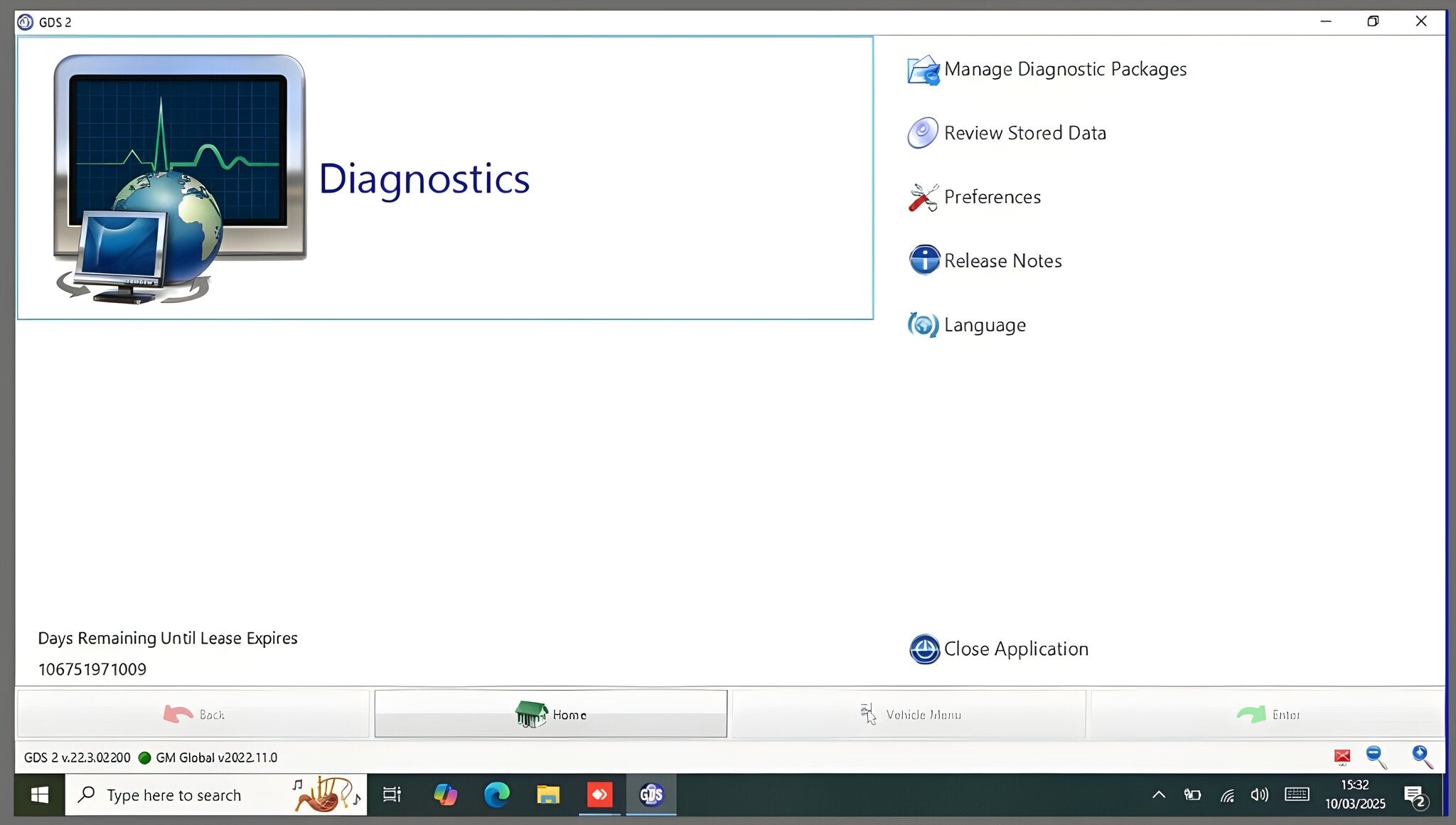Screen dimensions: 1456x825
Task: Adjust volume via the speaker tray icon
Action: [1259, 794]
